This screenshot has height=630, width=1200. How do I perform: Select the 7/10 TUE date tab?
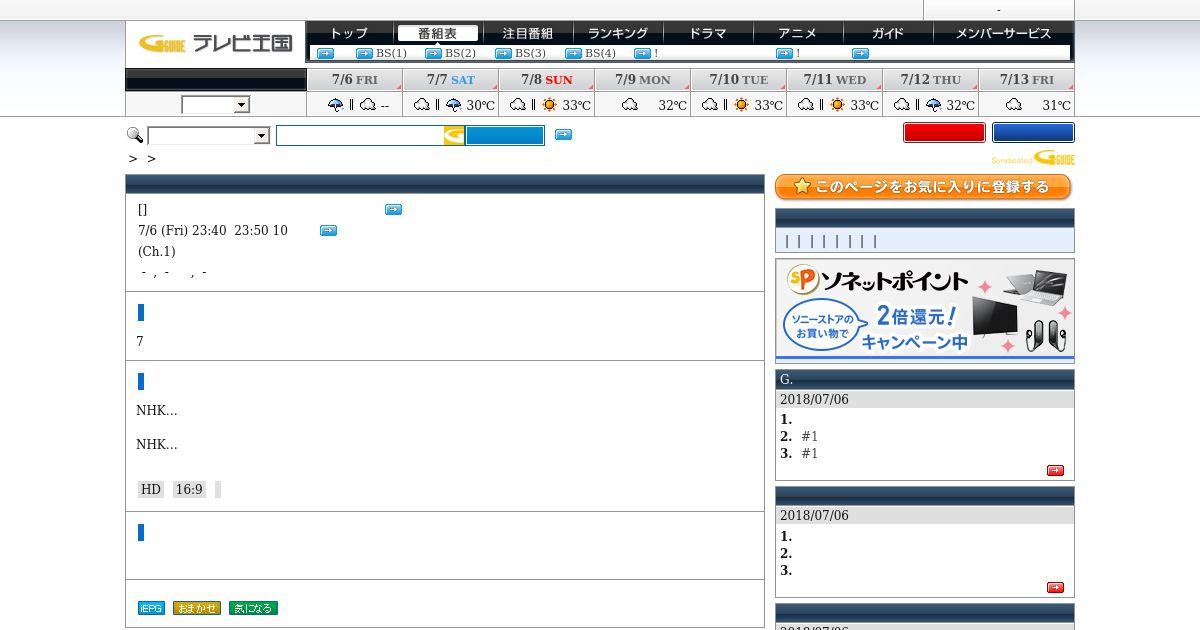(738, 79)
